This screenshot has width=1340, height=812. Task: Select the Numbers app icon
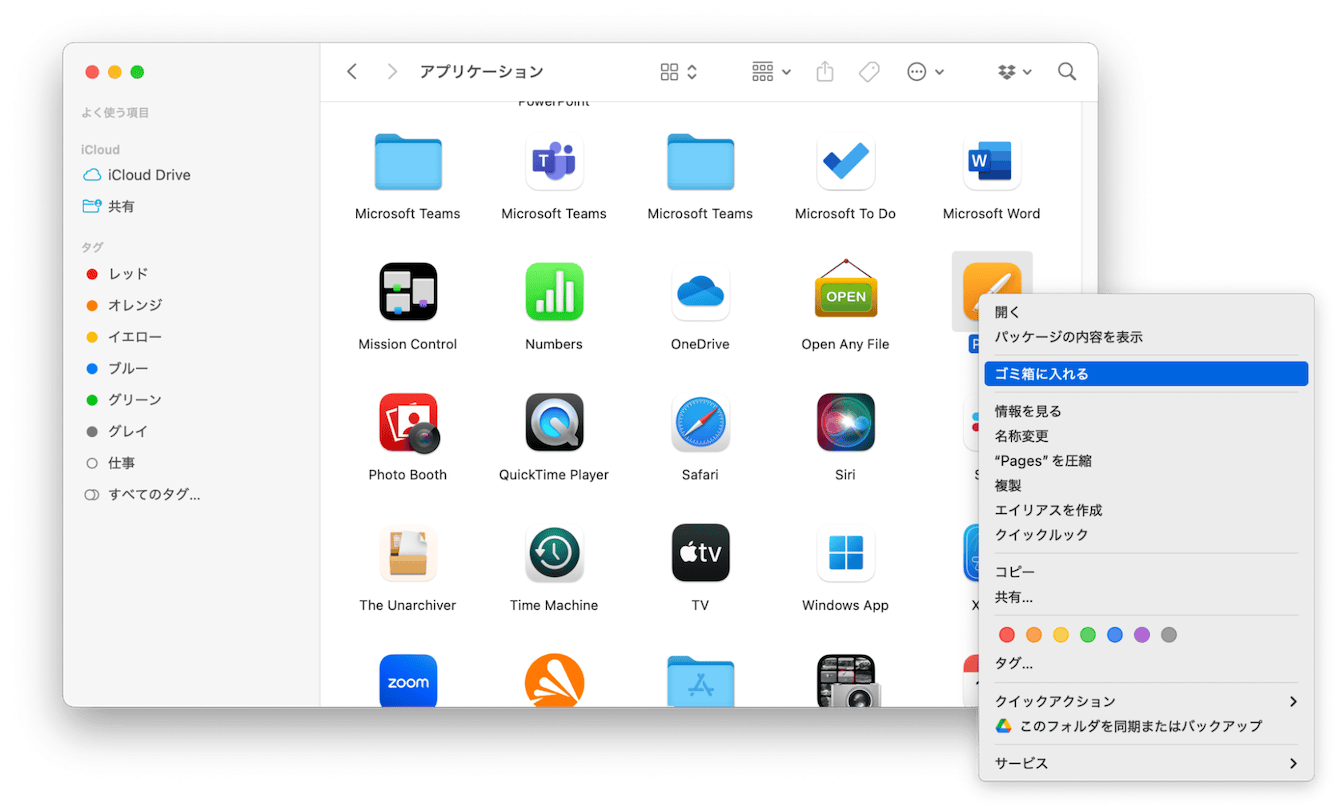click(x=554, y=292)
